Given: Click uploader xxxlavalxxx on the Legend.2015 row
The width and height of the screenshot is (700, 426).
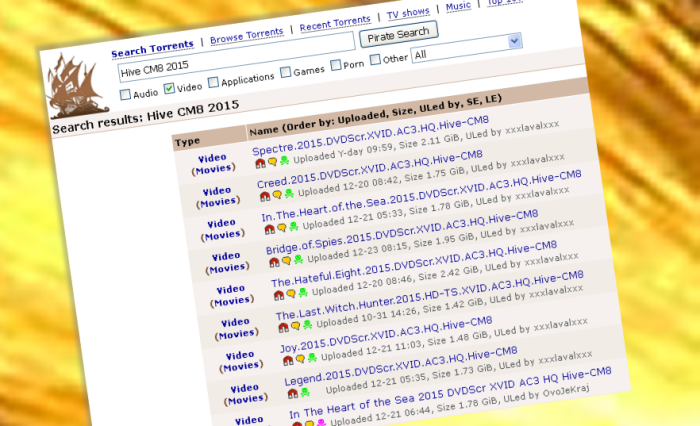Looking at the screenshot, I should pos(565,358).
